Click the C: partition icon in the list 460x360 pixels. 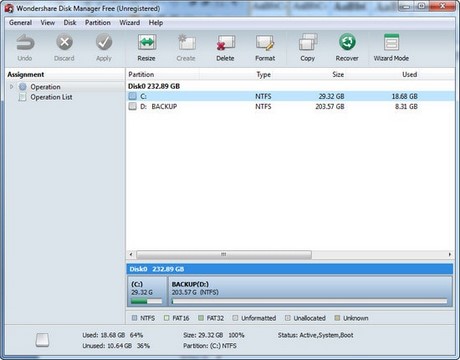pos(133,96)
